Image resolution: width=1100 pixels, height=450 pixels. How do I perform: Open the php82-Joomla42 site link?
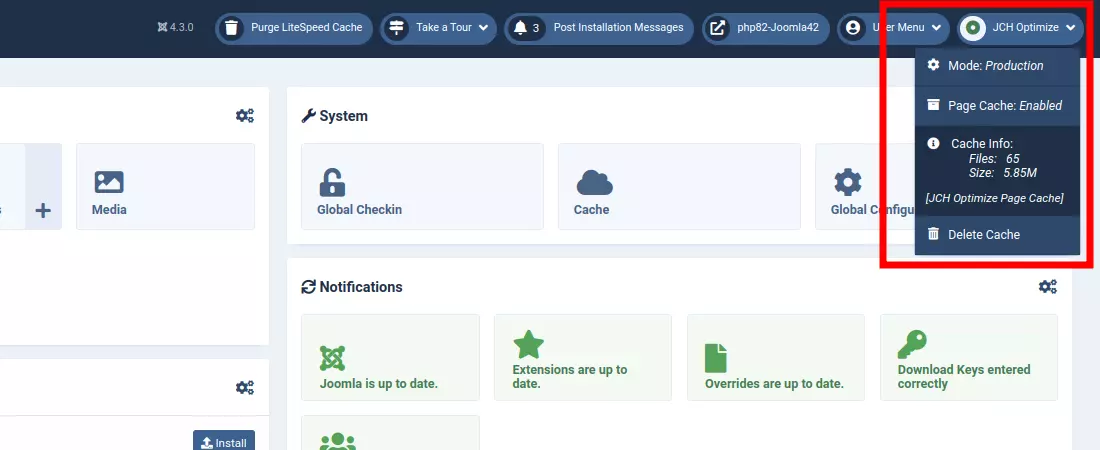pyautogui.click(x=766, y=28)
